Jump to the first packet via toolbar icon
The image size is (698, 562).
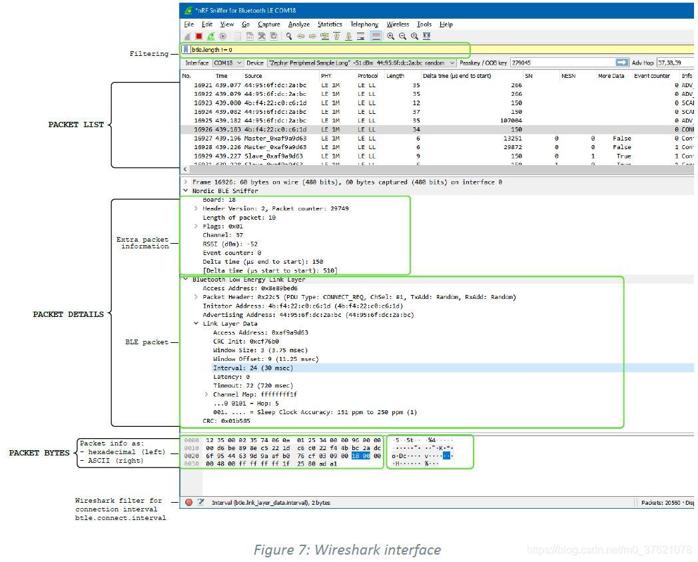tap(337, 37)
